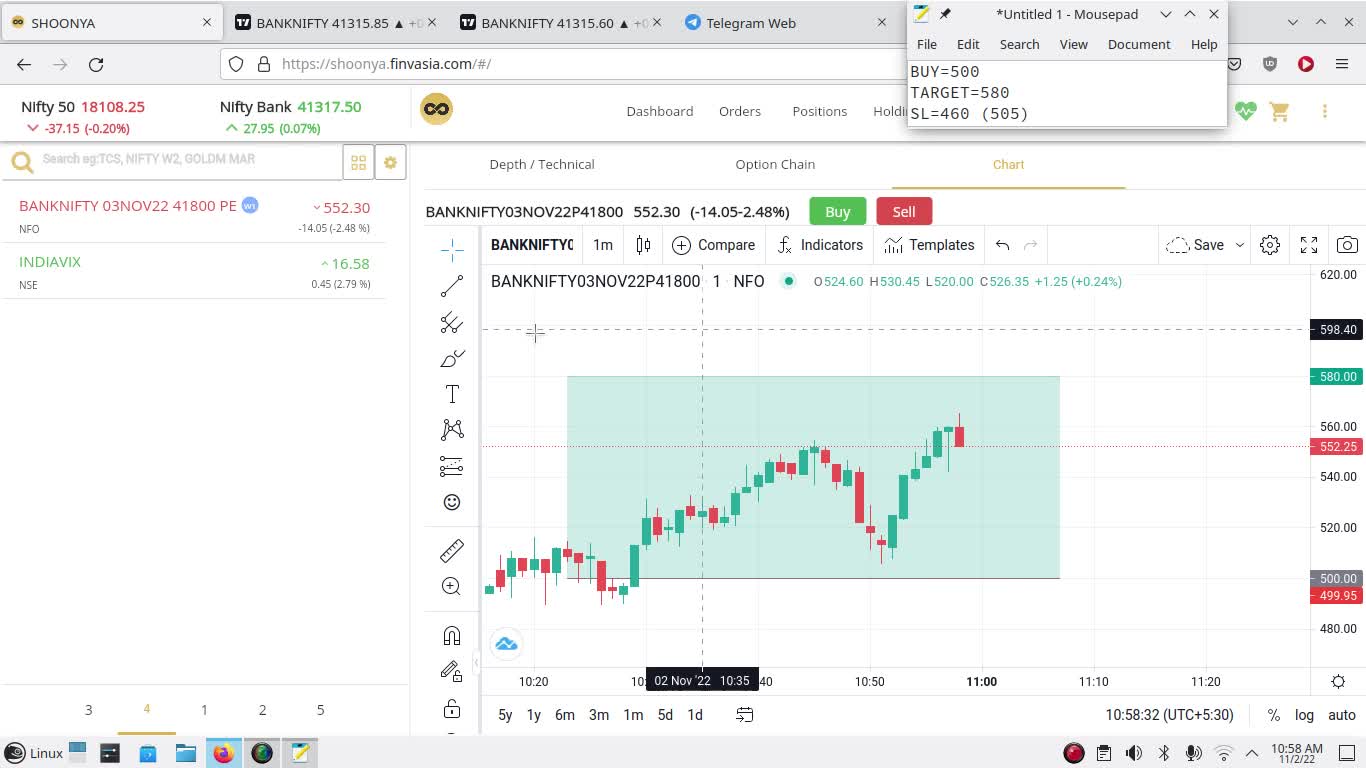Switch to Option Chain tab
1366x768 pixels.
click(775, 165)
